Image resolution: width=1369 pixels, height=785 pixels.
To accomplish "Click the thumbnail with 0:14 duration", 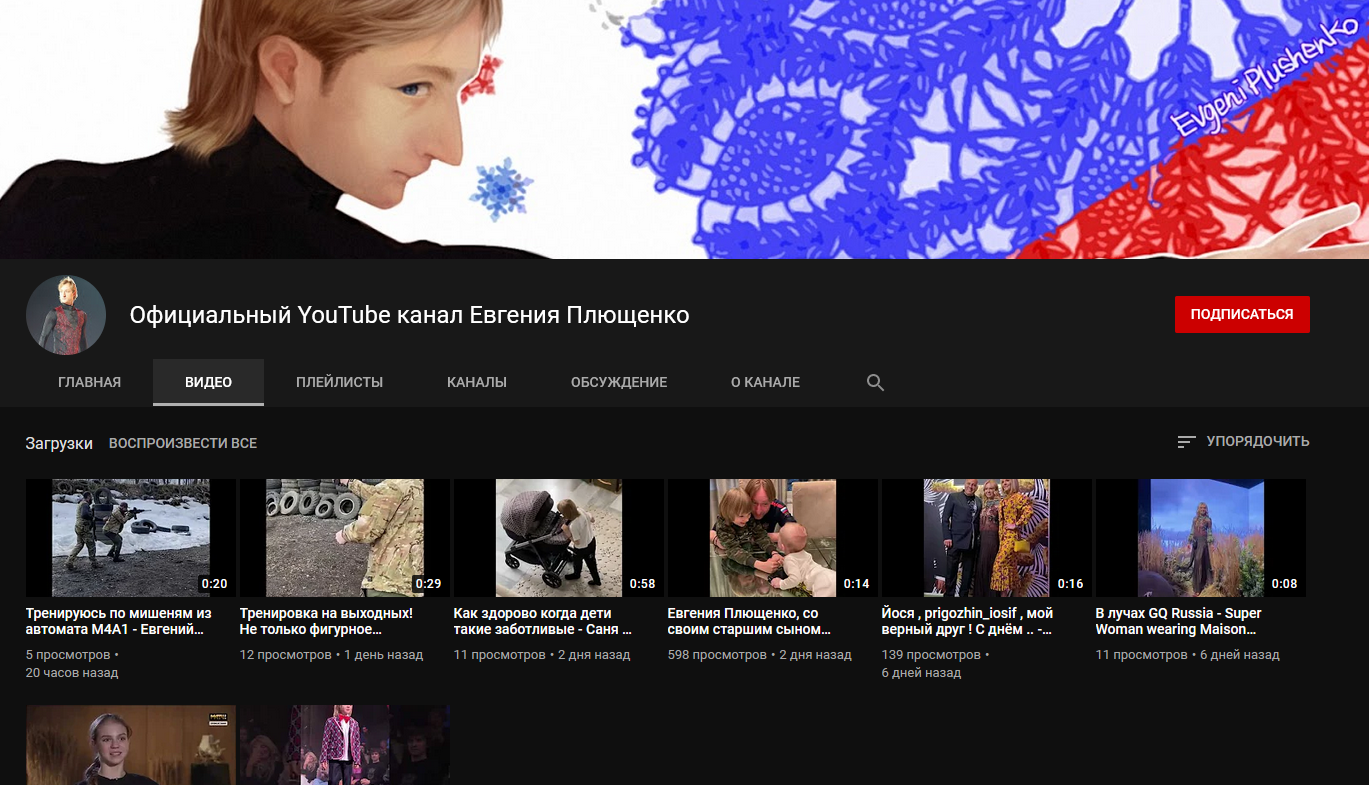I will 772,538.
